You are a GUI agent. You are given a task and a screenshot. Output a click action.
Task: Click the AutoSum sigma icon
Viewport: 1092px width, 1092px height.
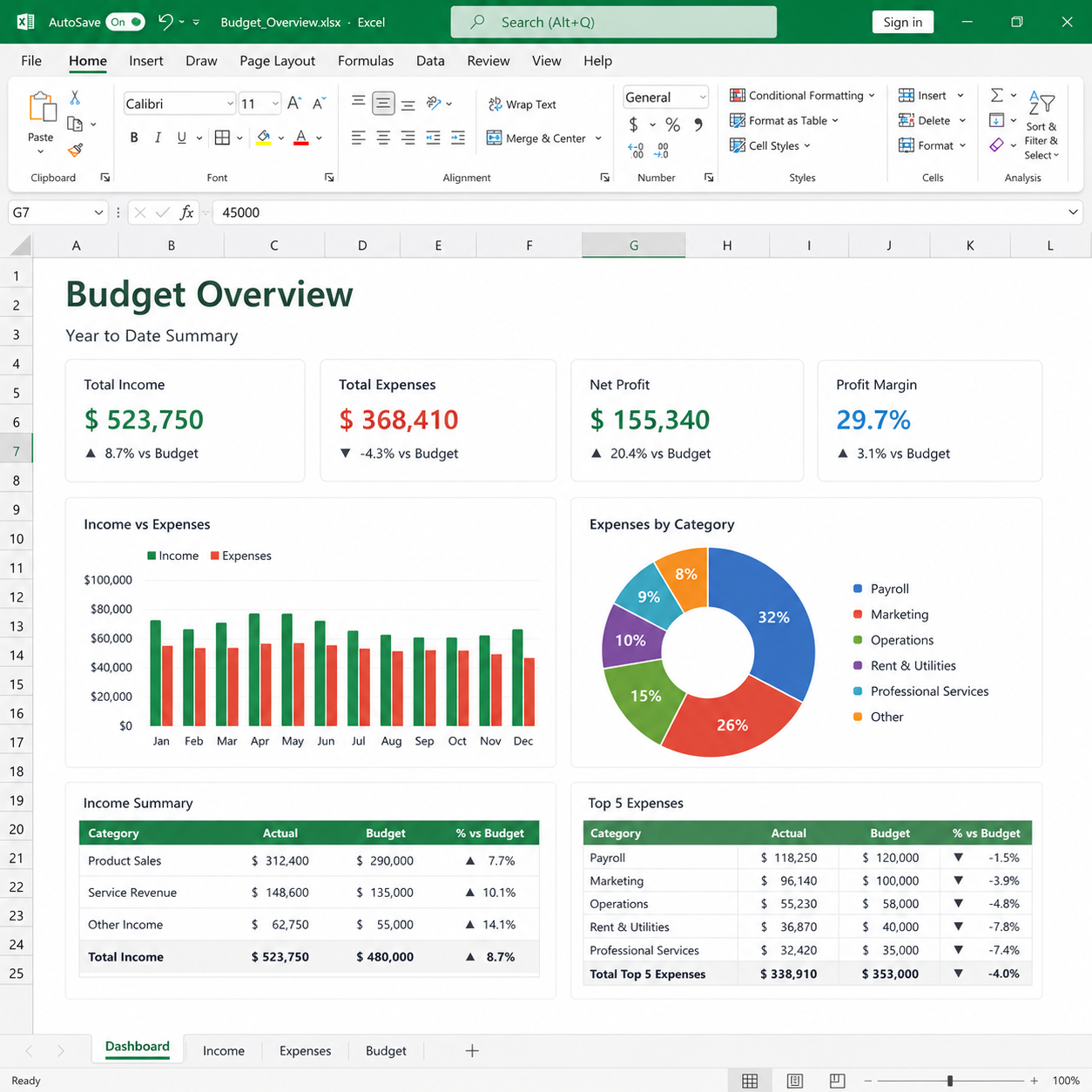point(997,95)
